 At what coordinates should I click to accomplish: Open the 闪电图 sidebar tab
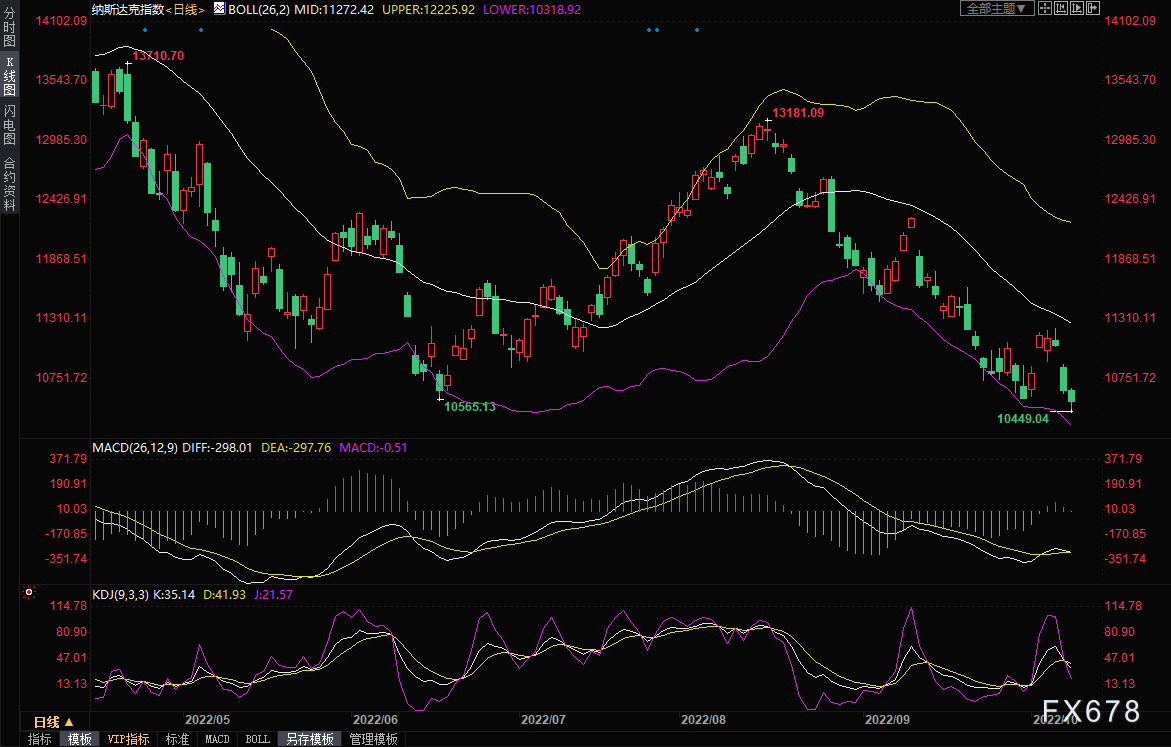pyautogui.click(x=9, y=123)
